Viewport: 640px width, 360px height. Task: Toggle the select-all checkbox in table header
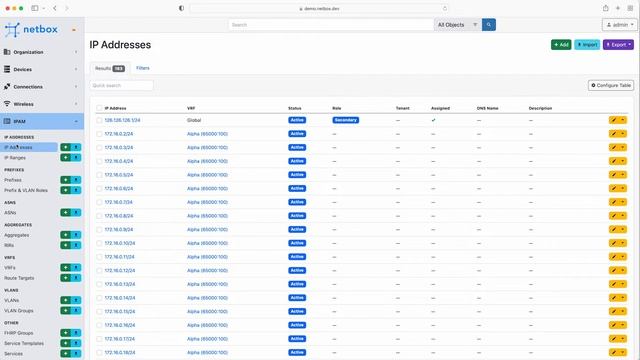pos(99,108)
